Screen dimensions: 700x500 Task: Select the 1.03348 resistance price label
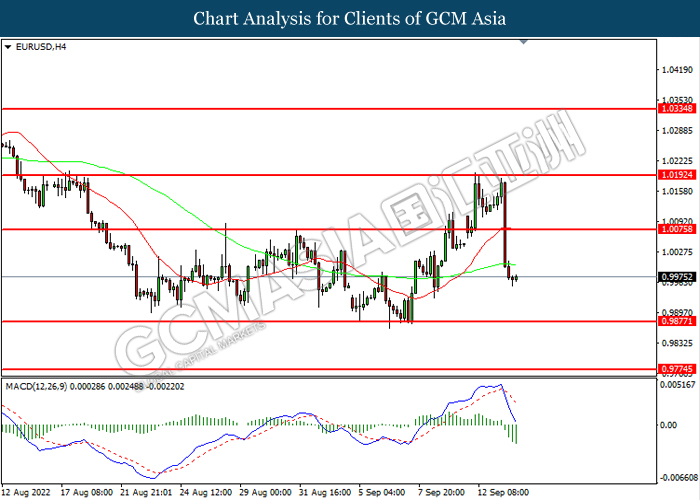[x=677, y=108]
